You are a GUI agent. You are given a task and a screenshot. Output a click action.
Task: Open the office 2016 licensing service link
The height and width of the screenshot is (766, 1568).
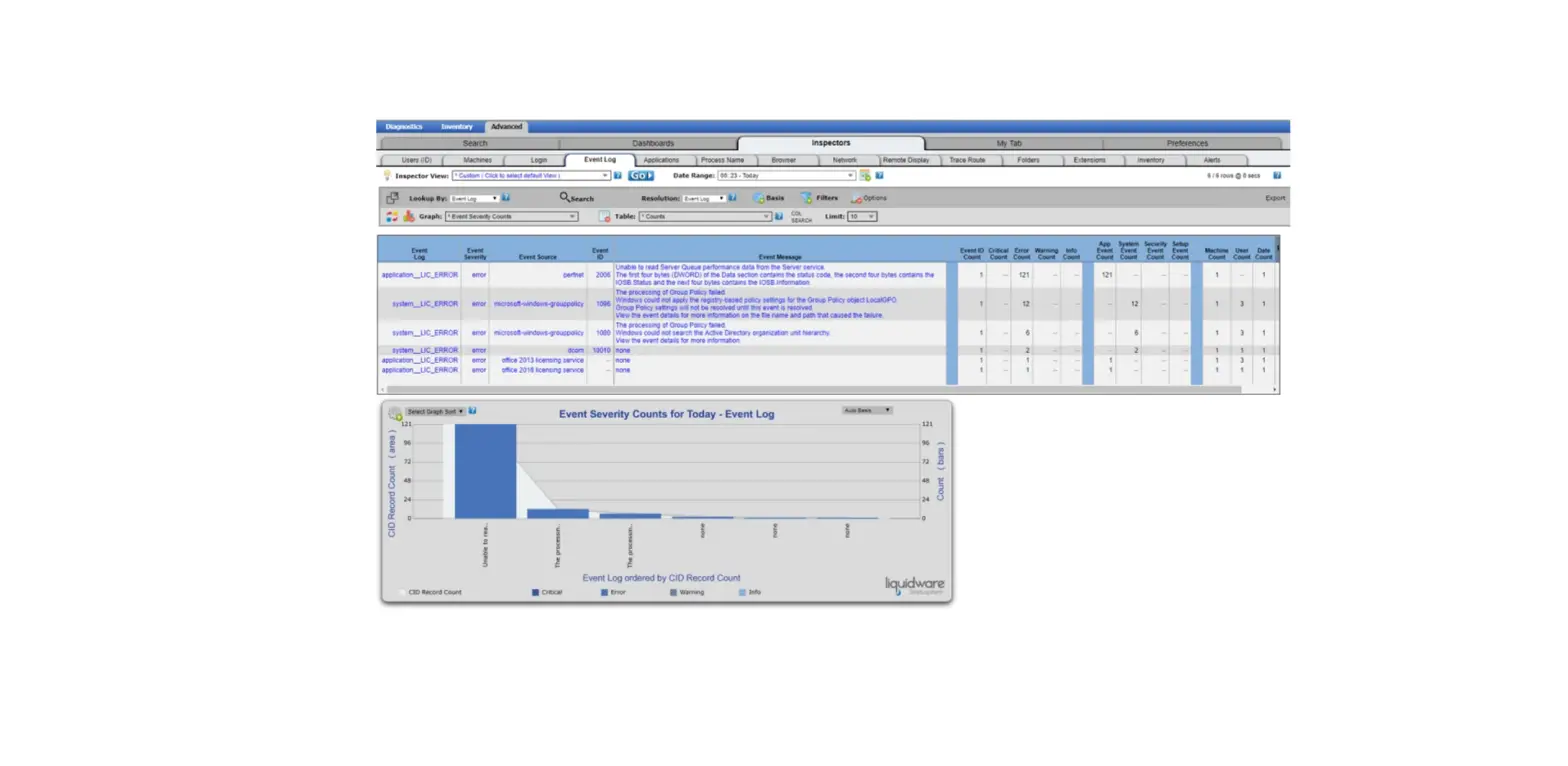(543, 370)
